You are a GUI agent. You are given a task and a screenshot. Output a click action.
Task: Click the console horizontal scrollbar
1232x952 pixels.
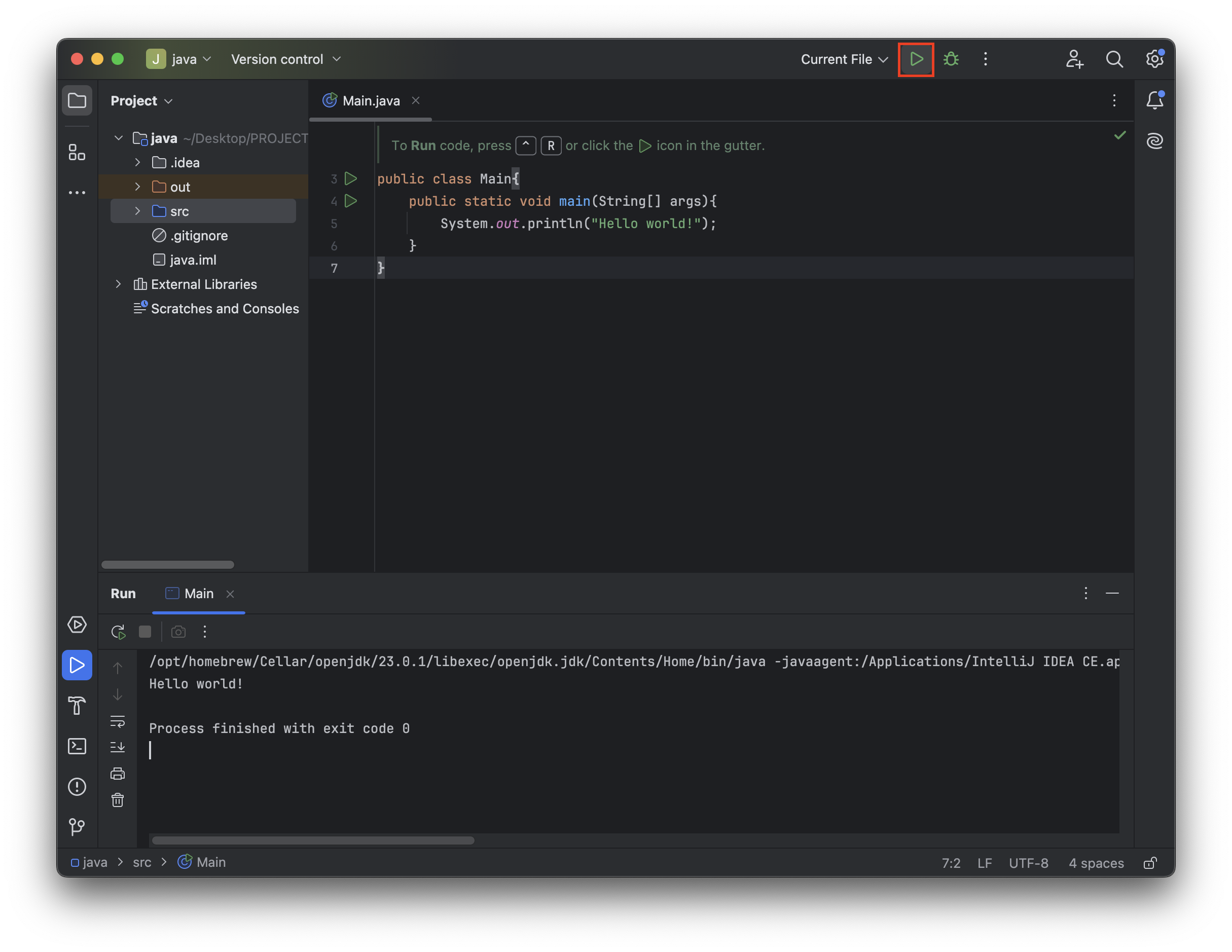coord(313,840)
